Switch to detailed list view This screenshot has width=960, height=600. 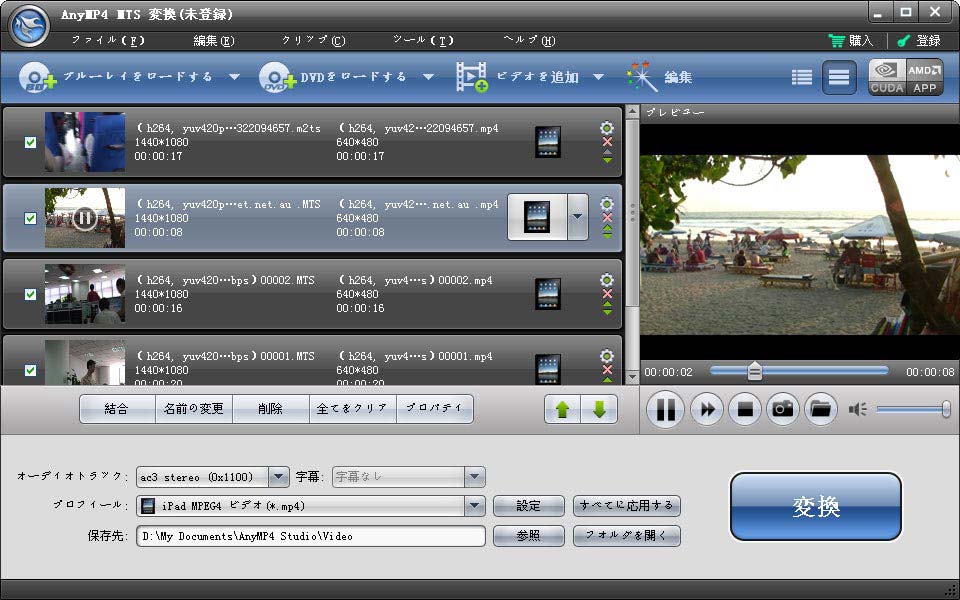pos(839,77)
